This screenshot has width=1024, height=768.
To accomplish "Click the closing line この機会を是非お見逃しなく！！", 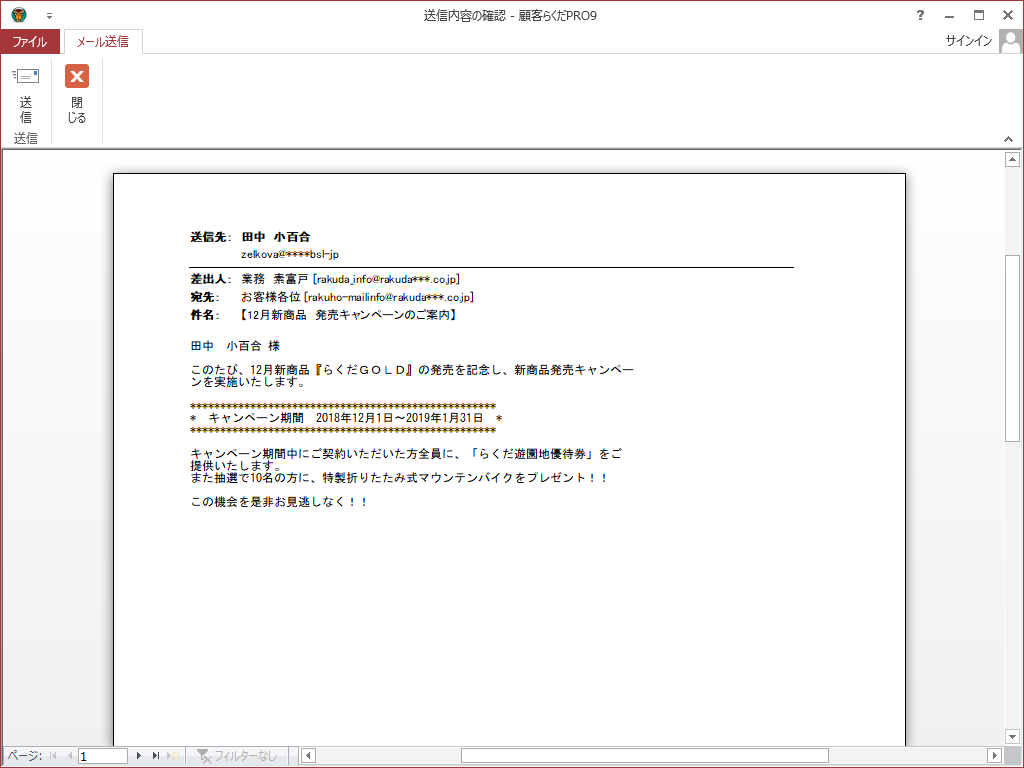I will point(279,502).
